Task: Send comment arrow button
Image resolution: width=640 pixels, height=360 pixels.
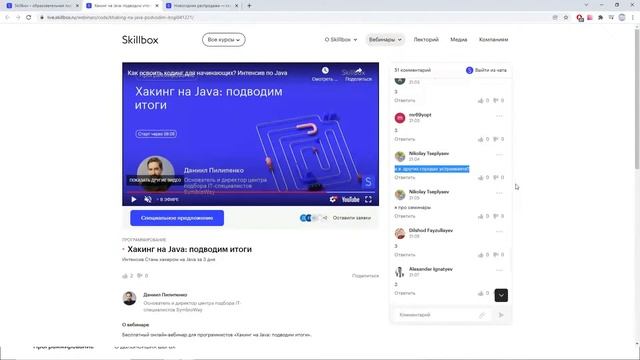Action: pos(501,315)
